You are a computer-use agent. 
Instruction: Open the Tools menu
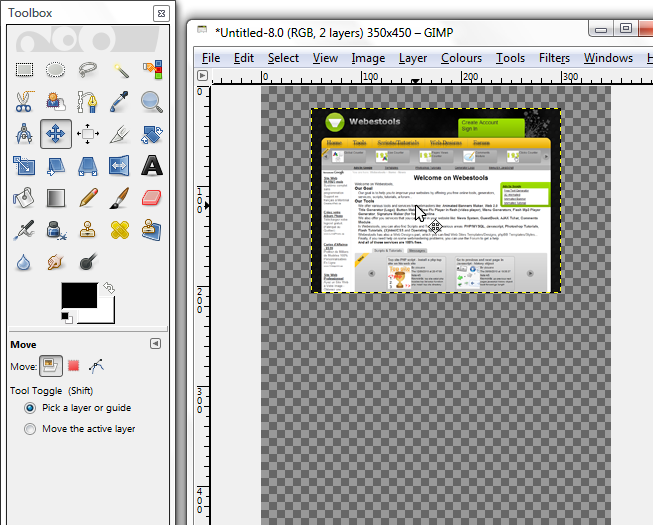[510, 58]
